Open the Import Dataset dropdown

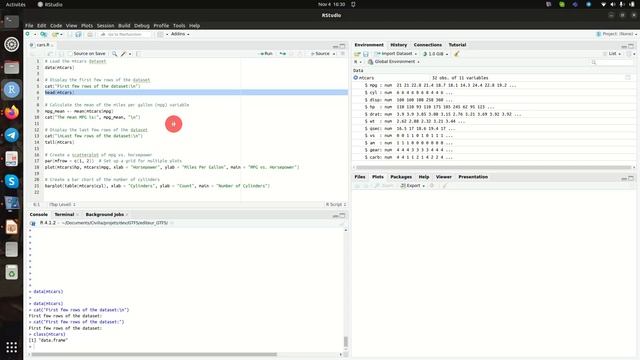396,54
